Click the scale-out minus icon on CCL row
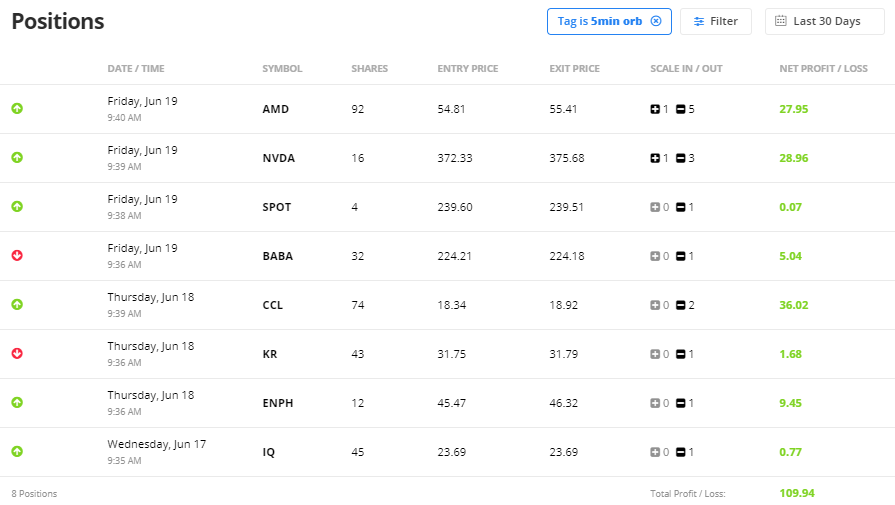 pyautogui.click(x=680, y=305)
